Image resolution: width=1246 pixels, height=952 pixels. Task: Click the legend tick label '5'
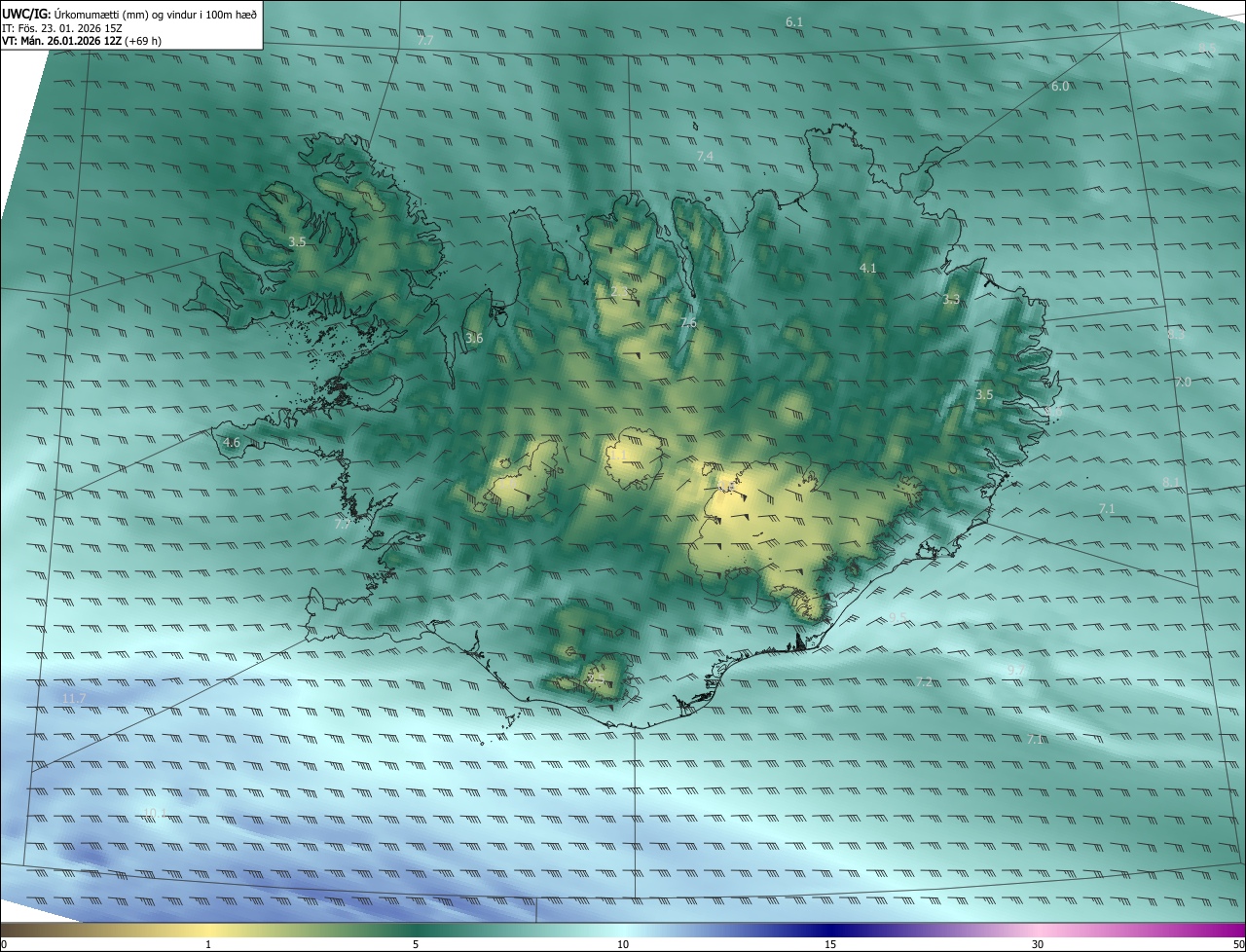pyautogui.click(x=416, y=944)
